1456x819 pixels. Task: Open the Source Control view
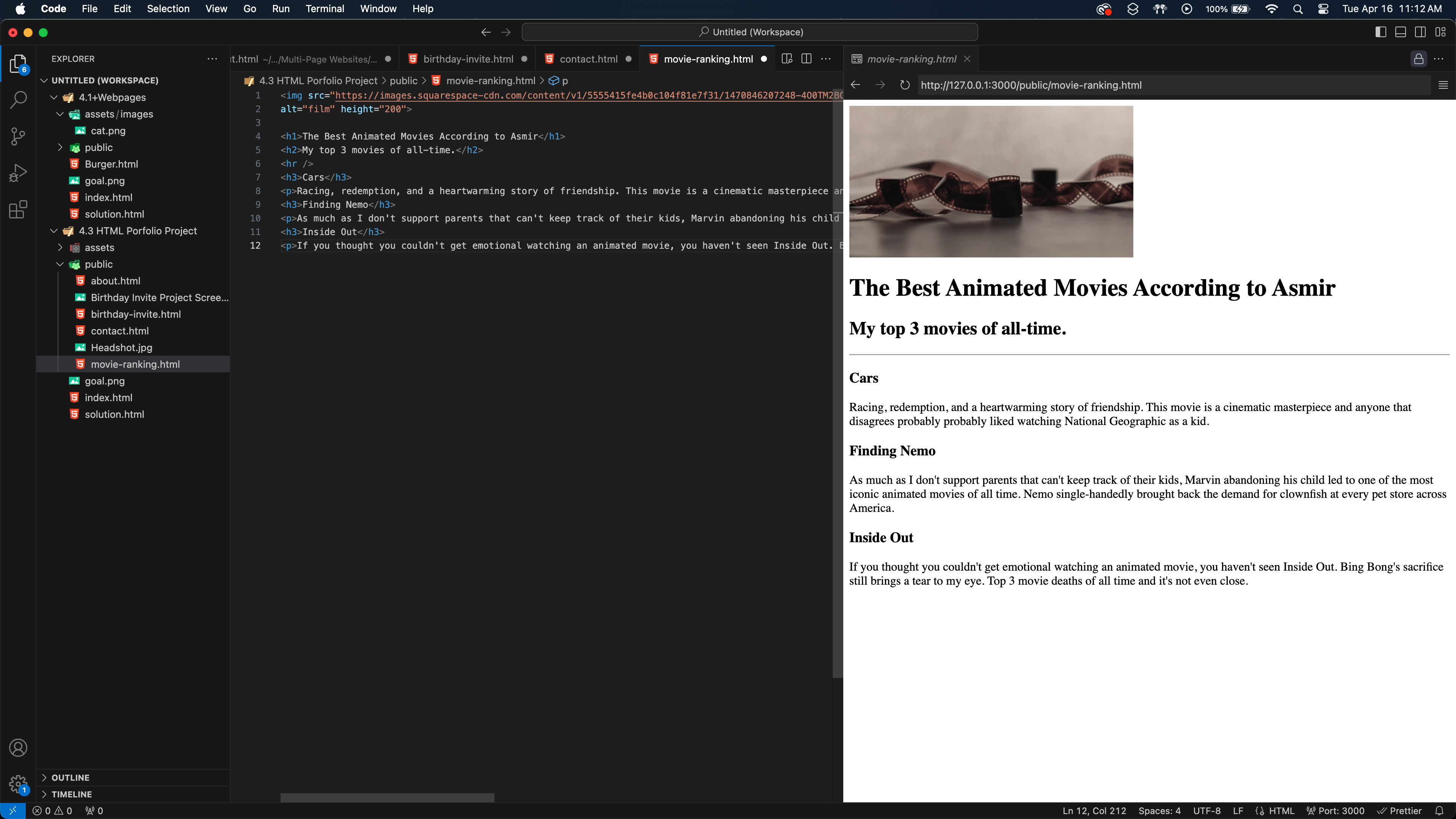click(17, 136)
